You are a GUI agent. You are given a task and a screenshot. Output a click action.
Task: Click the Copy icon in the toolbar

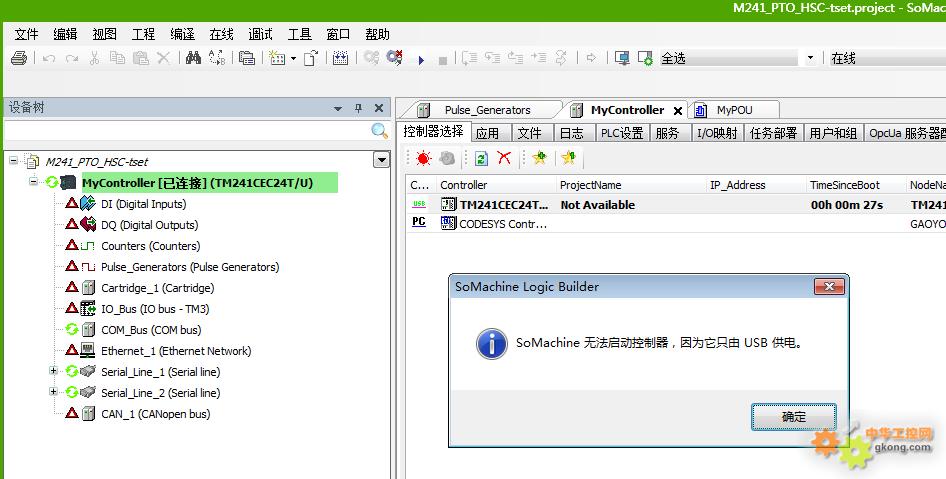[x=118, y=58]
